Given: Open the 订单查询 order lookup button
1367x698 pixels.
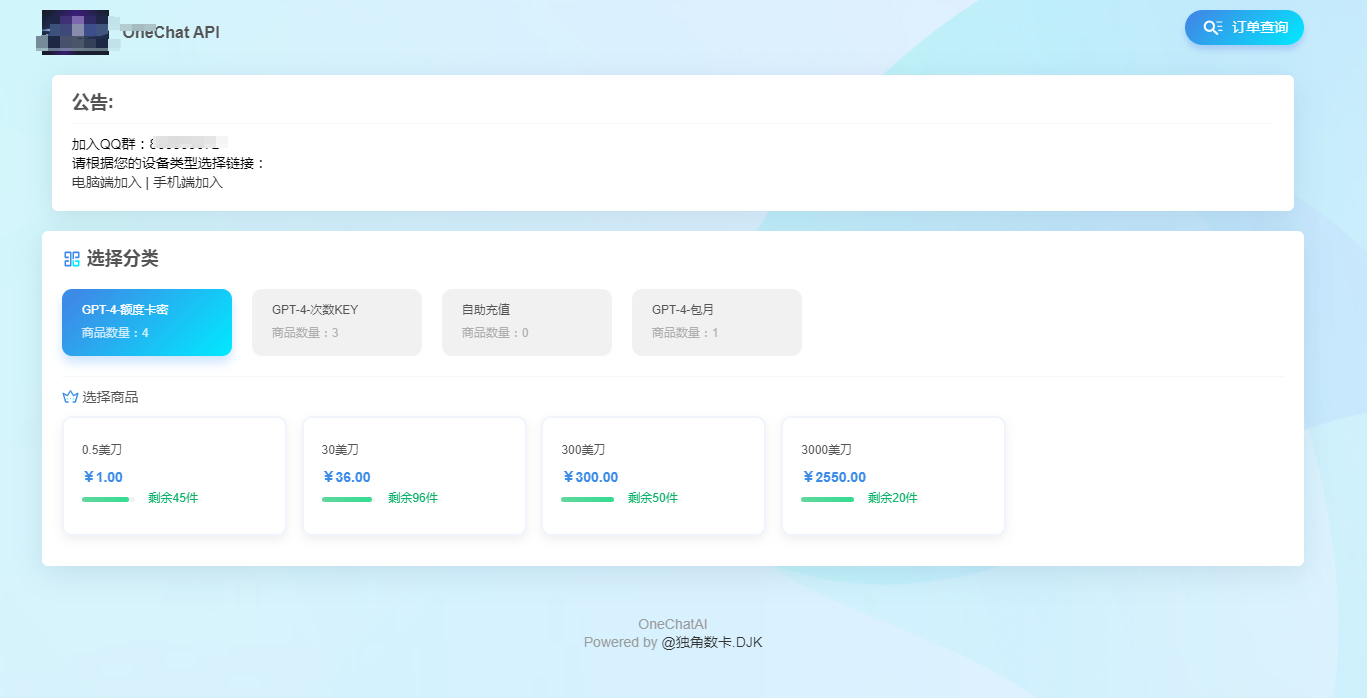Looking at the screenshot, I should [x=1244, y=27].
